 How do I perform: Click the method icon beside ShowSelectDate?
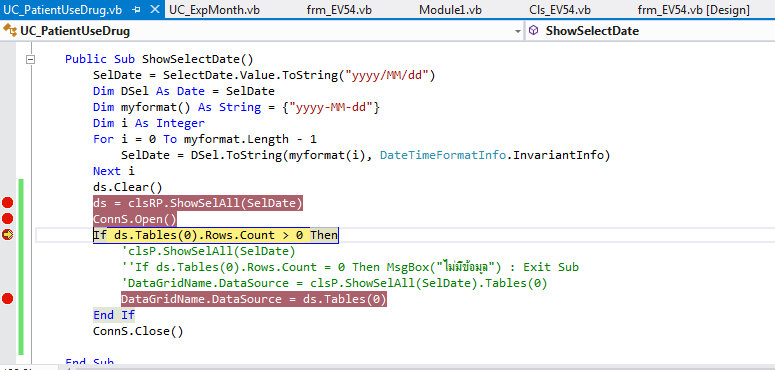[533, 31]
